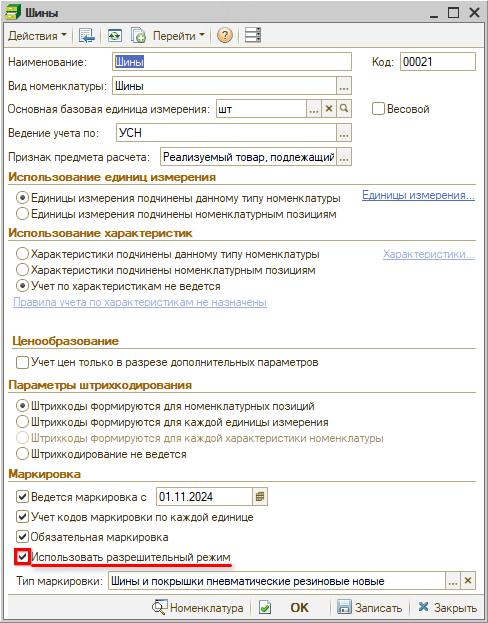
Task: Click the Признак предмета расчета field
Action: coord(248,157)
